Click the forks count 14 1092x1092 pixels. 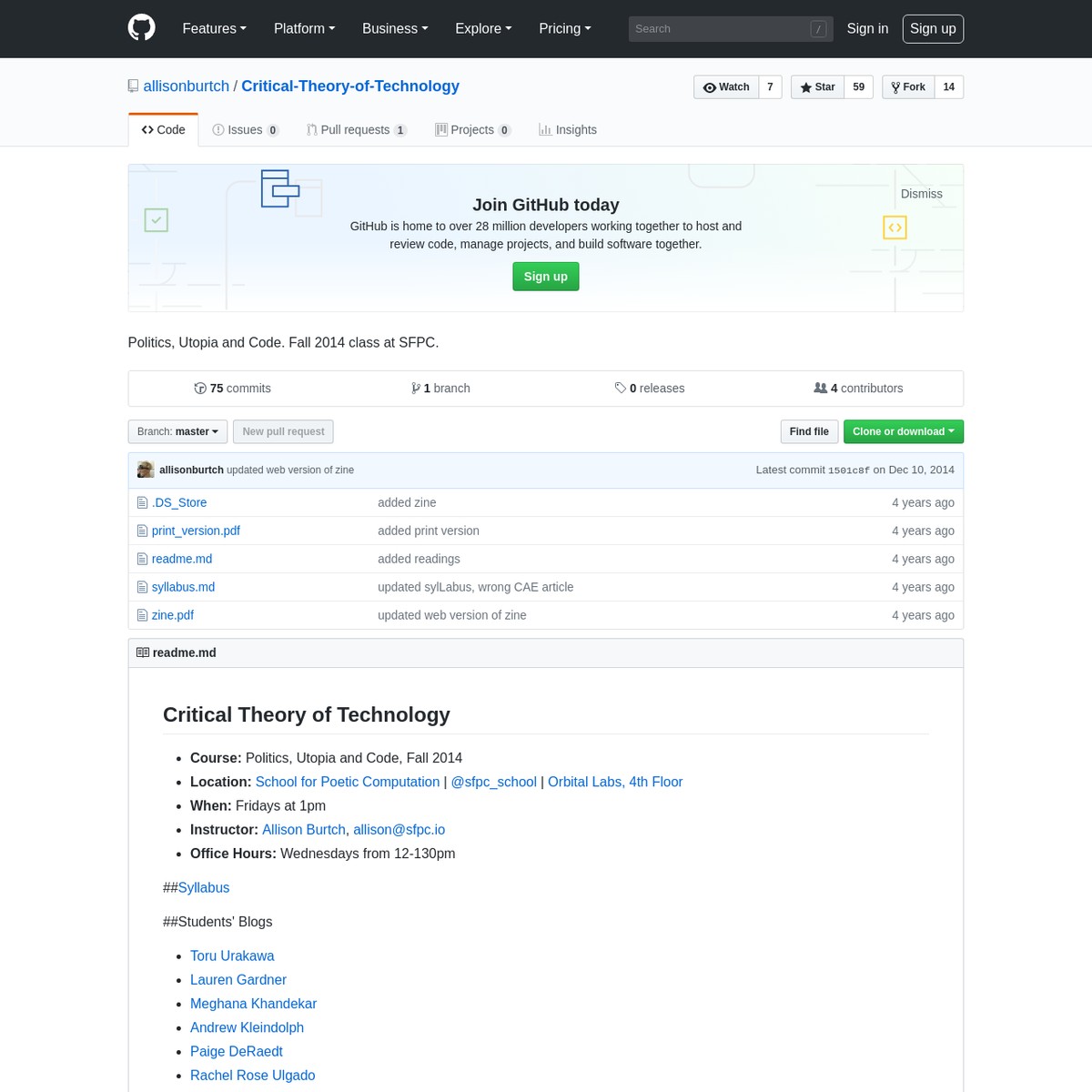[949, 87]
